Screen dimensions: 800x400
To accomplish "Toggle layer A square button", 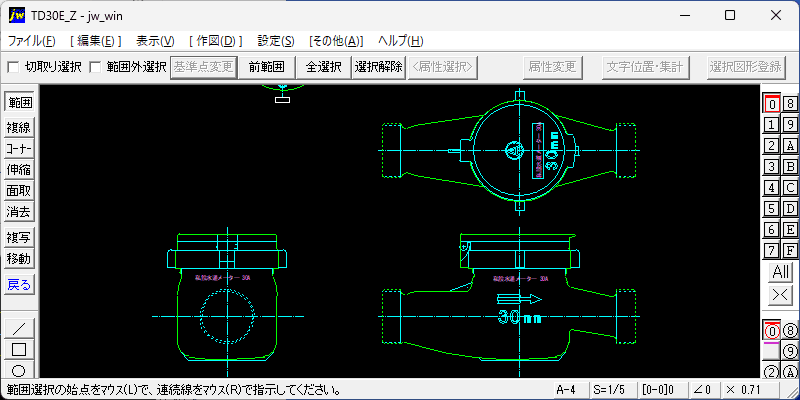I will pyautogui.click(x=790, y=145).
